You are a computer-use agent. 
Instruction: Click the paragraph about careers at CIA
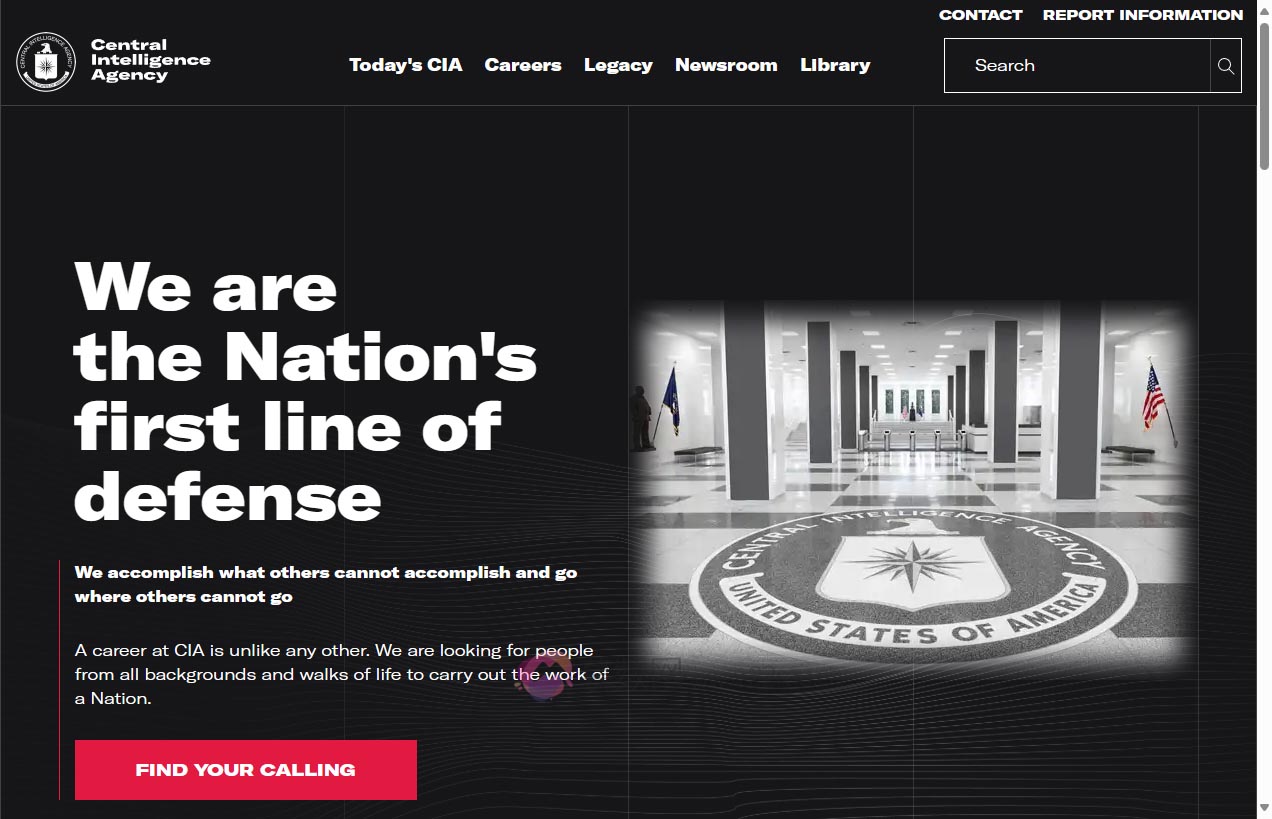tap(340, 673)
